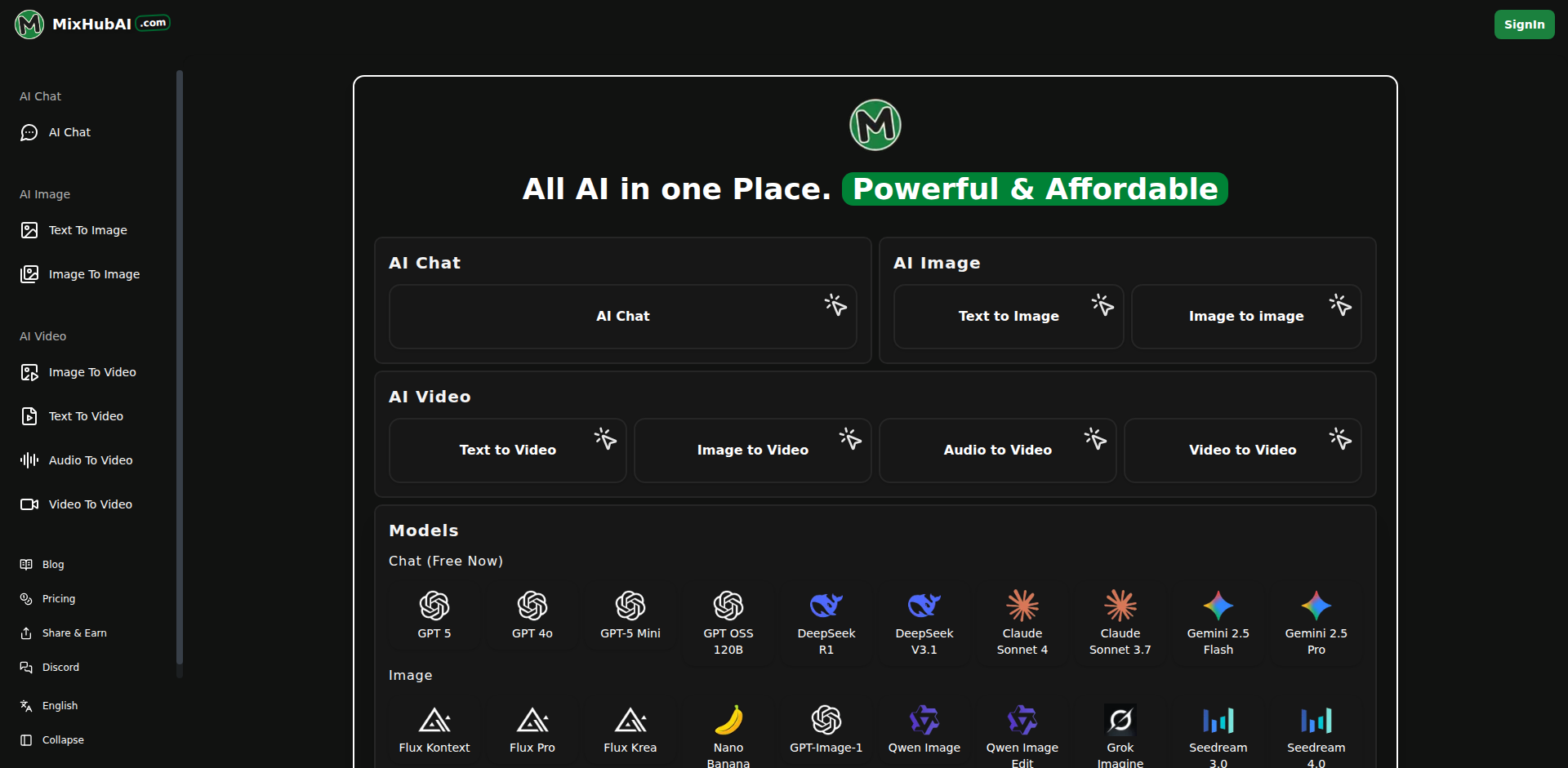Click the sidebar vertical scrollbar

(180, 367)
